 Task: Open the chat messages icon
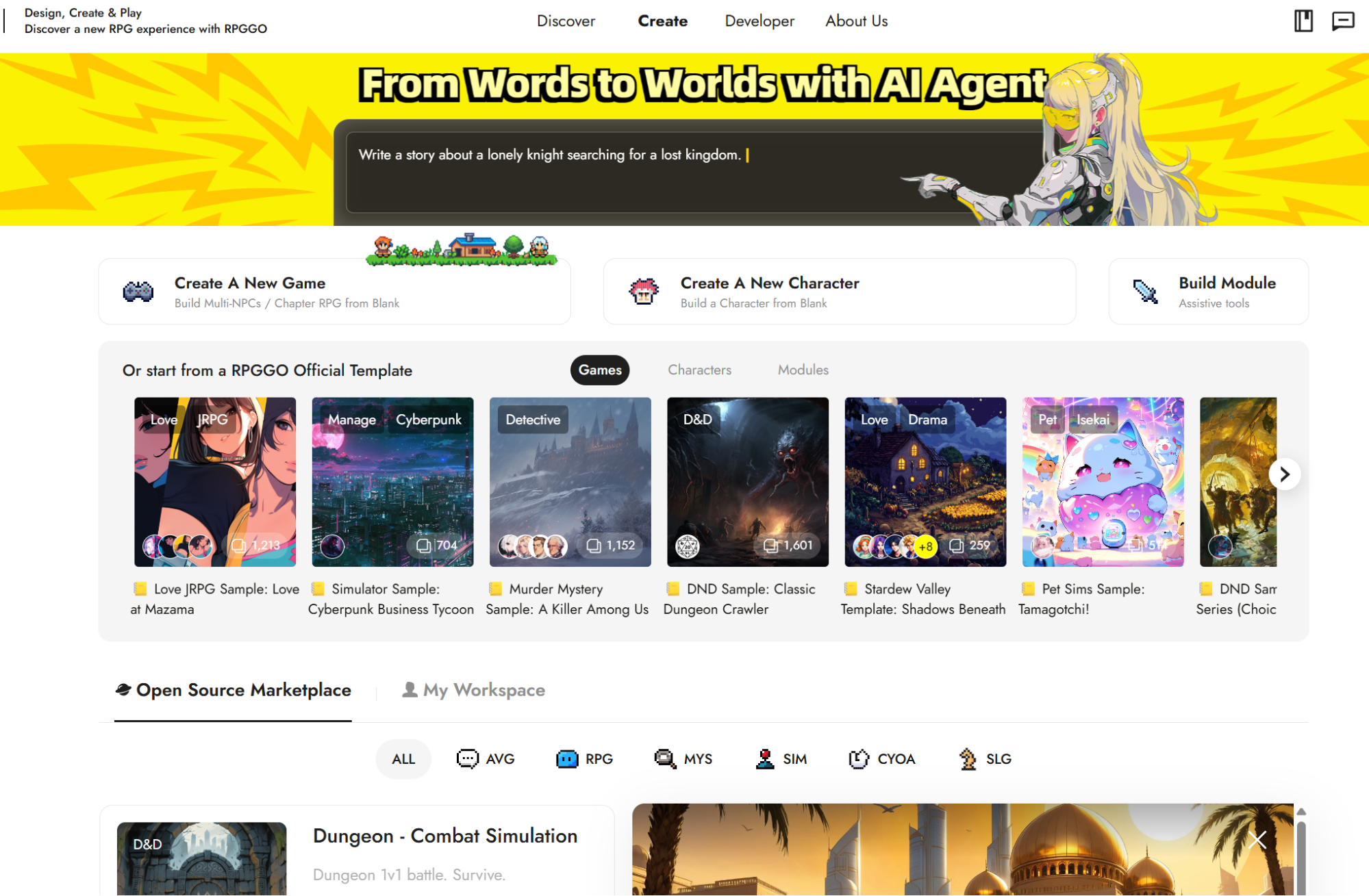coord(1342,21)
